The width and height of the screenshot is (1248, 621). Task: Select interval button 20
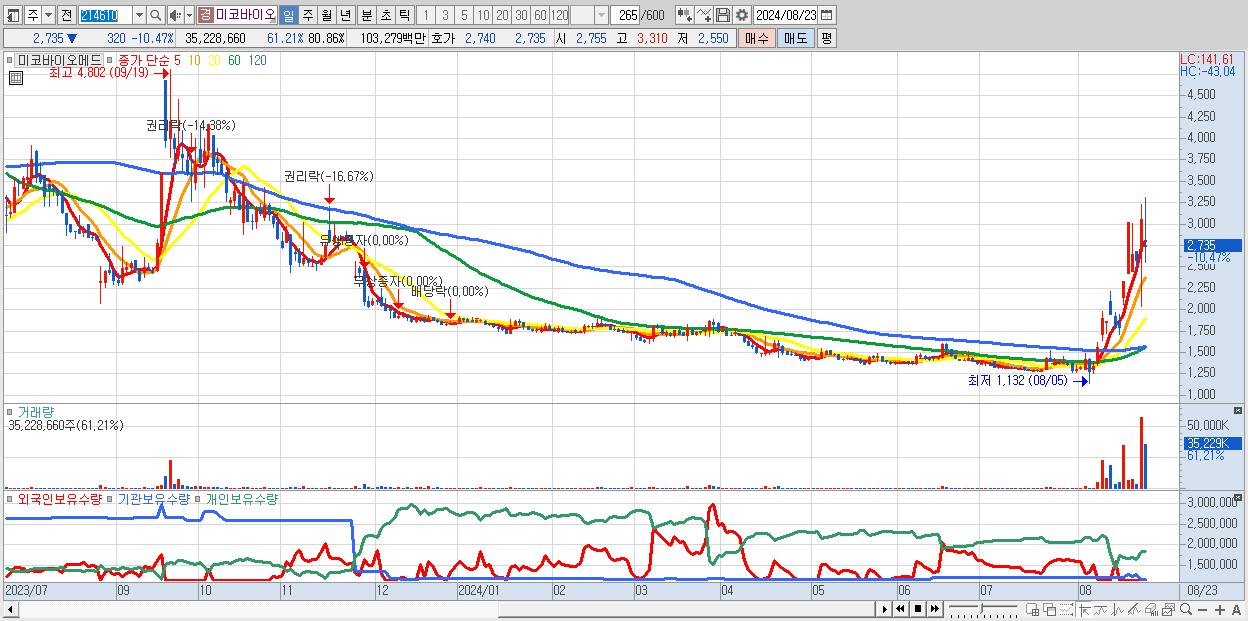coord(502,16)
